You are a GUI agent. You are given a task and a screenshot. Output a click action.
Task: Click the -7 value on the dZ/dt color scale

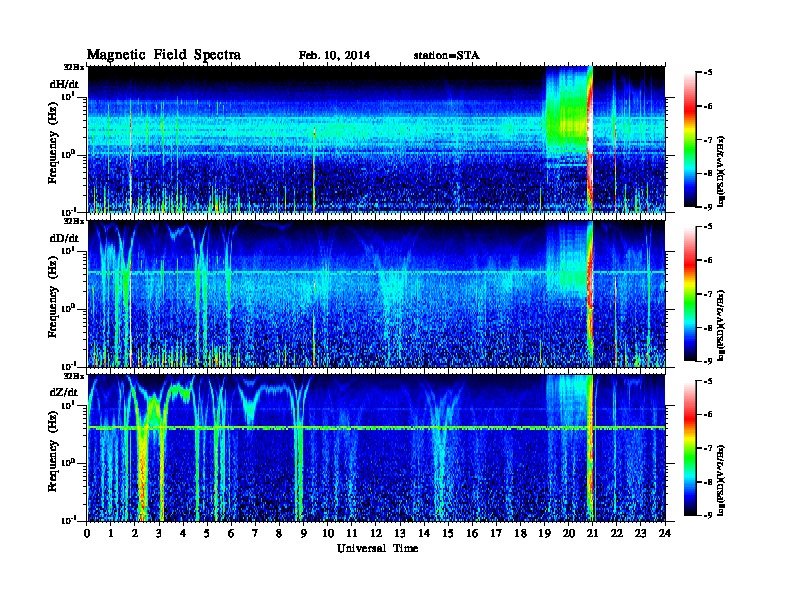tap(708, 448)
